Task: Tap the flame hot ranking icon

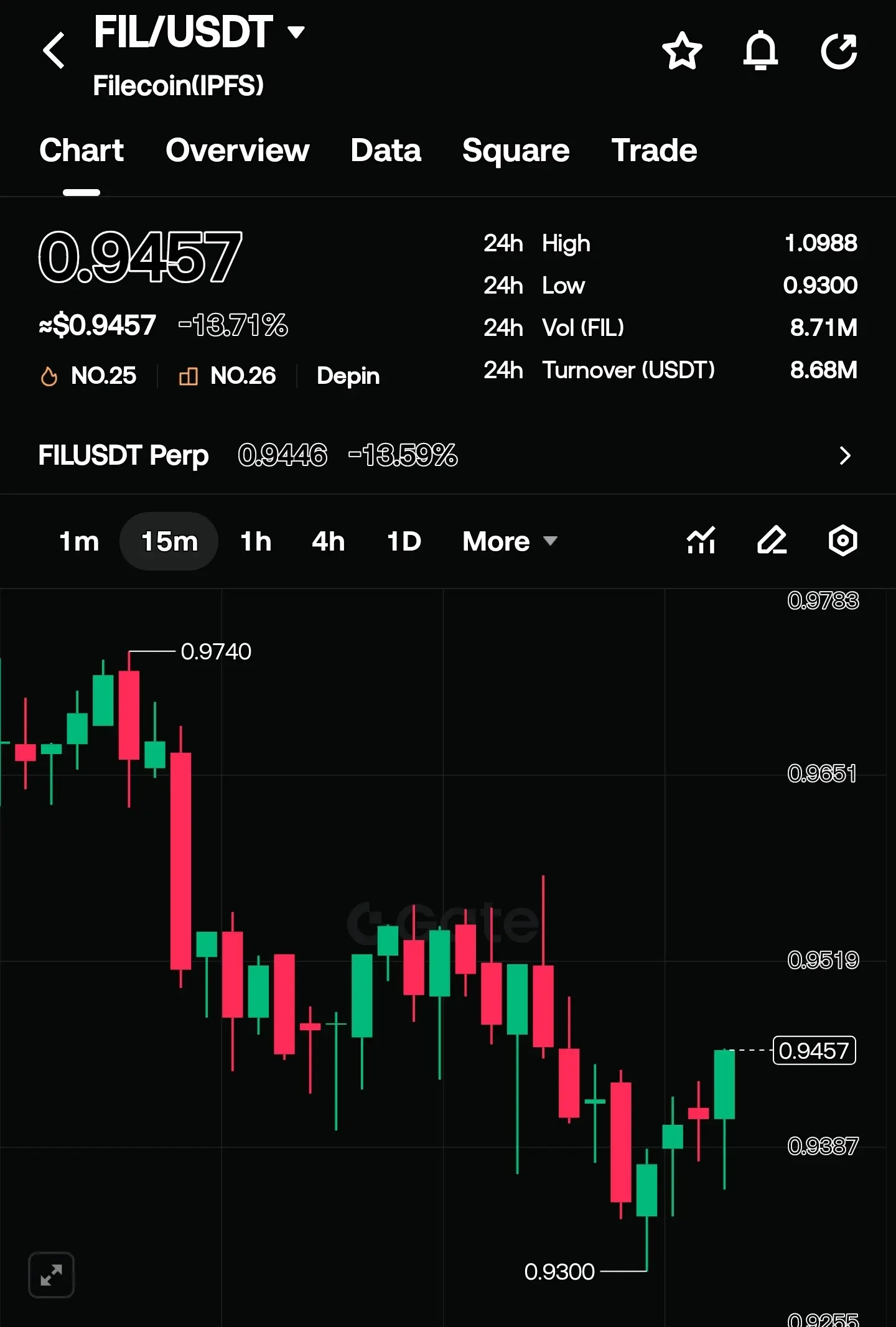Action: [x=49, y=376]
